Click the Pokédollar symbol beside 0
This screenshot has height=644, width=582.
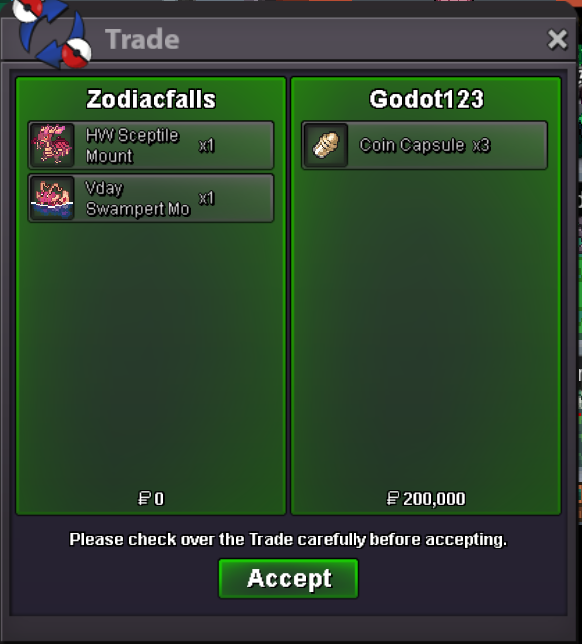(x=144, y=499)
